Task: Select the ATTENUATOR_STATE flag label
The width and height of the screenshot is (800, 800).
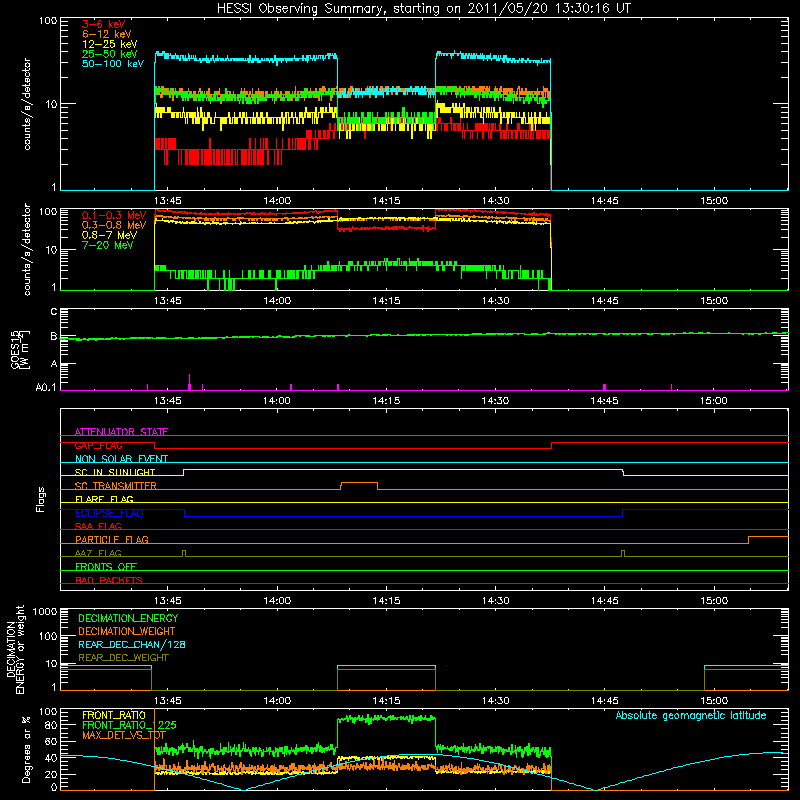Action: 121,432
